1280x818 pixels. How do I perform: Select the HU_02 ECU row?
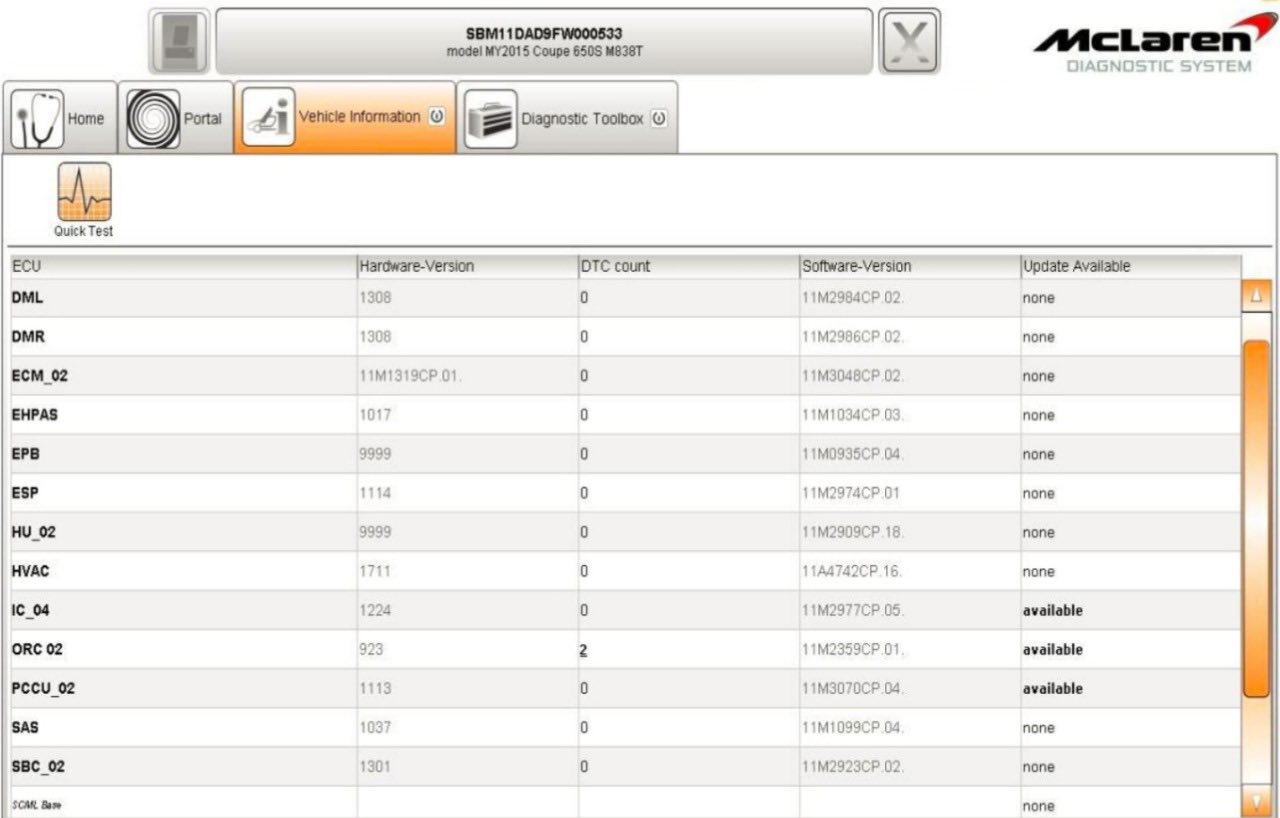pos(625,532)
